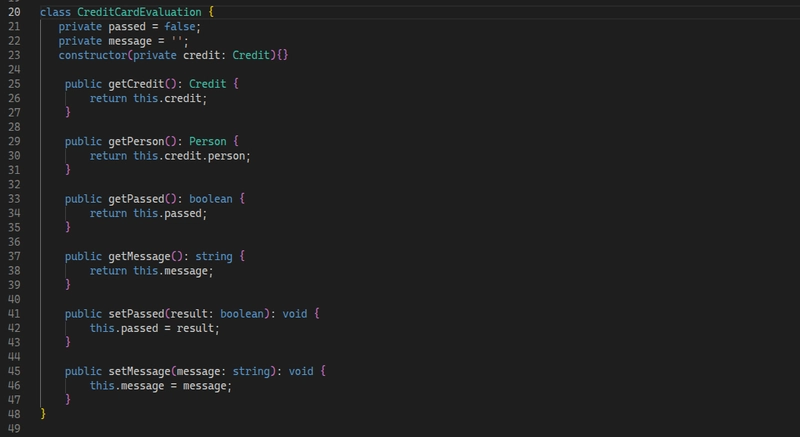Select the CreditCardEvaluation class name

point(139,12)
